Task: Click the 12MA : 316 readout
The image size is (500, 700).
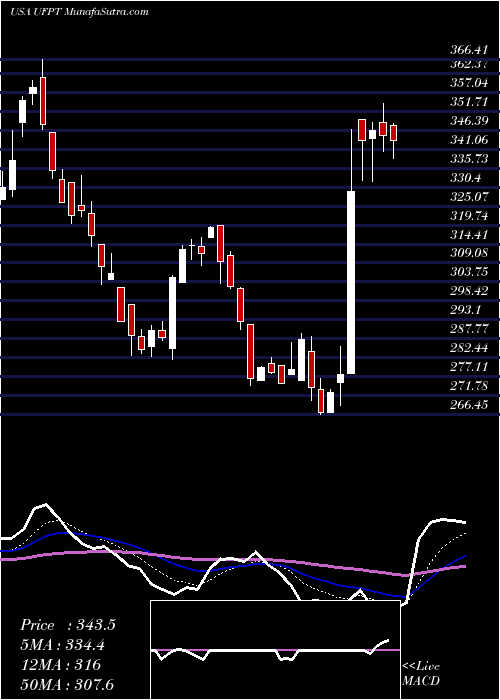Action: pos(61,665)
